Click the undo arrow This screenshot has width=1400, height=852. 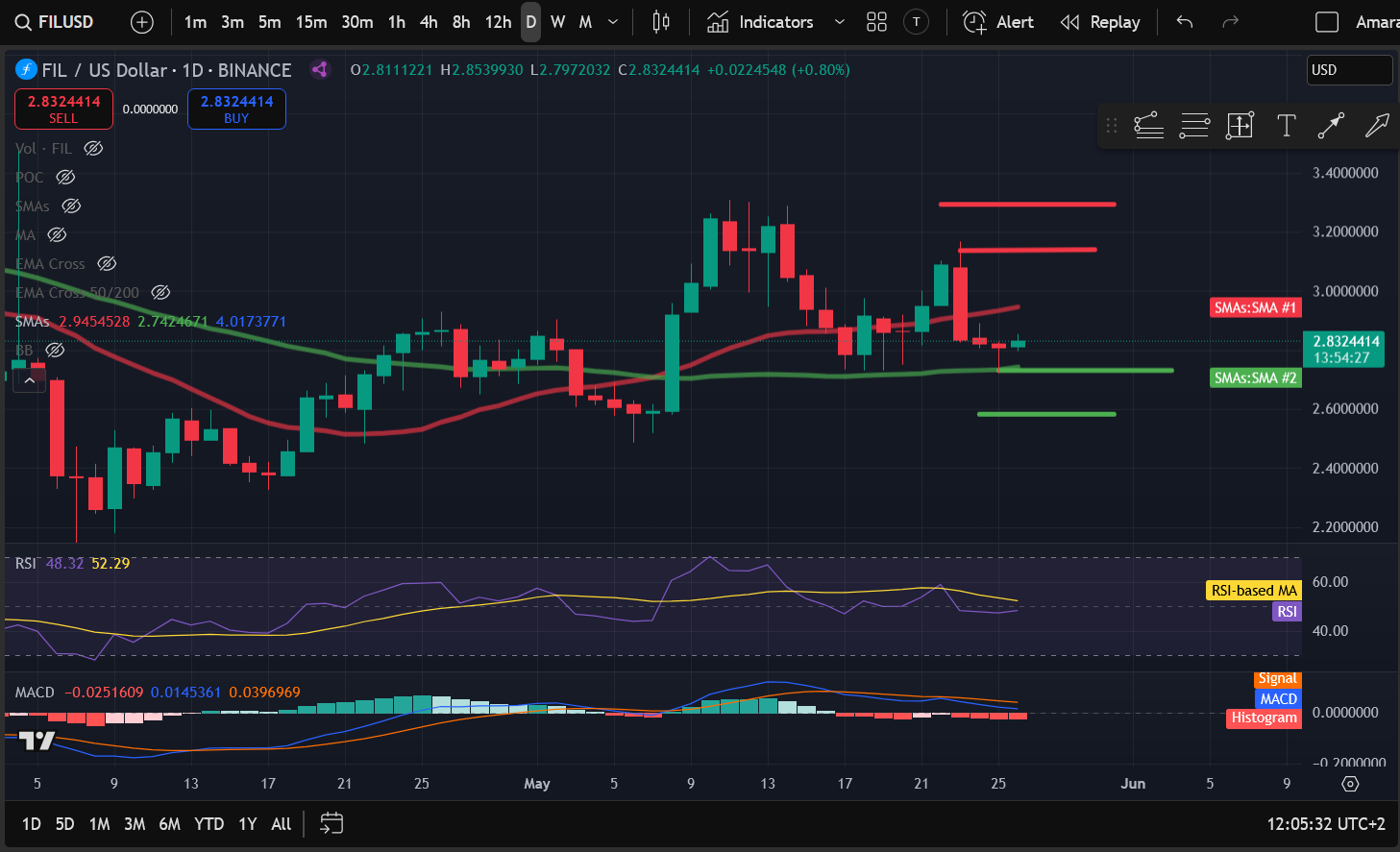point(1185,22)
